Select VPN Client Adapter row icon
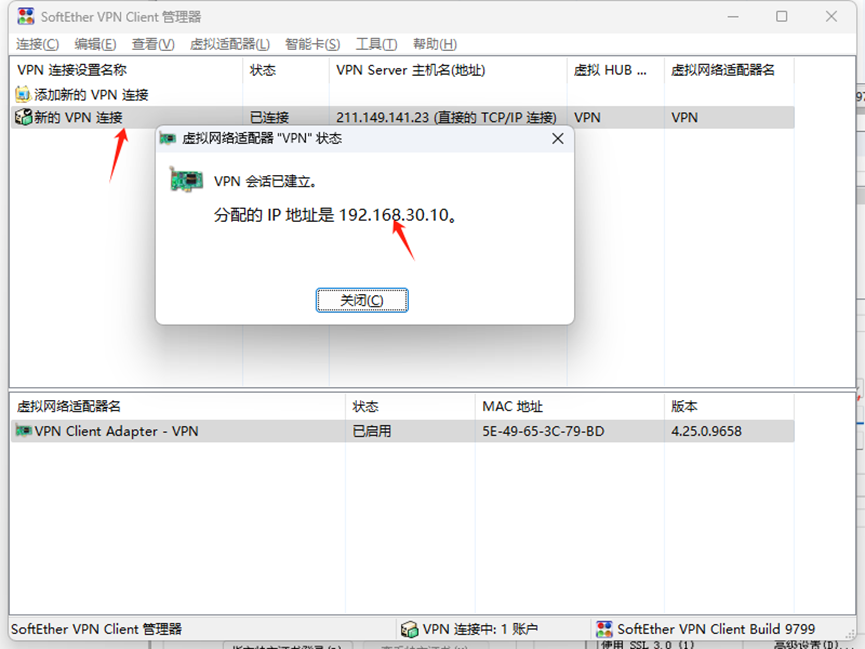The width and height of the screenshot is (865, 649). coord(24,430)
